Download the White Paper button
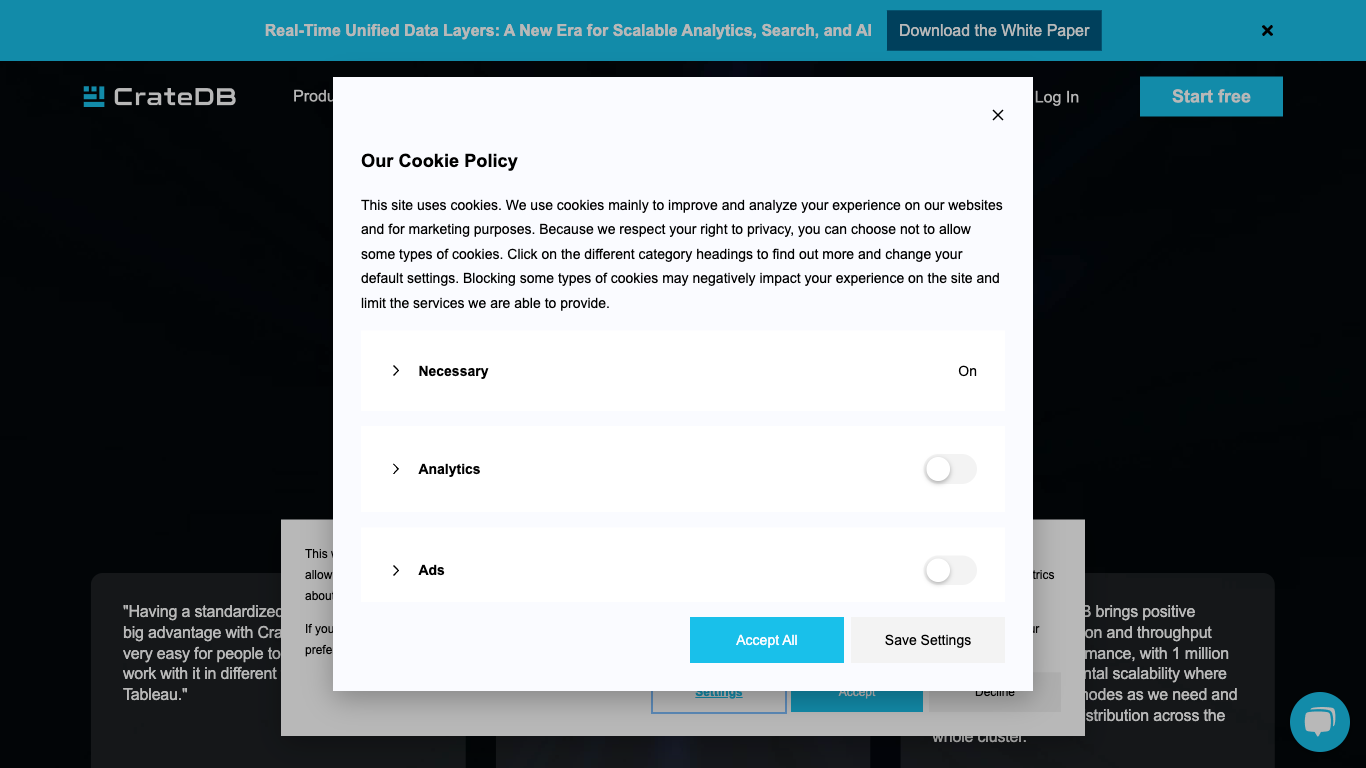1366x768 pixels. 994,31
